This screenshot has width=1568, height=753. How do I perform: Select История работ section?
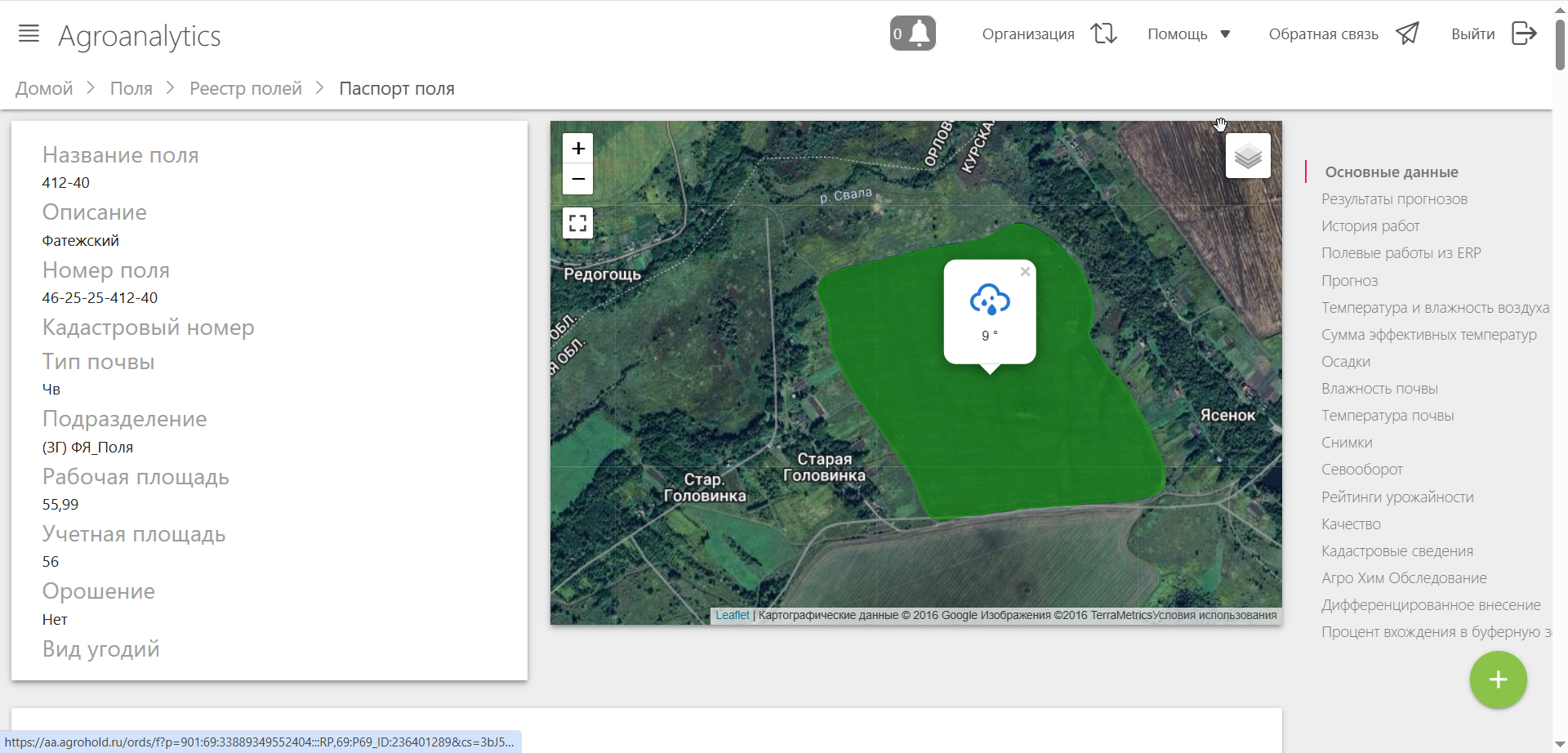(x=1370, y=226)
